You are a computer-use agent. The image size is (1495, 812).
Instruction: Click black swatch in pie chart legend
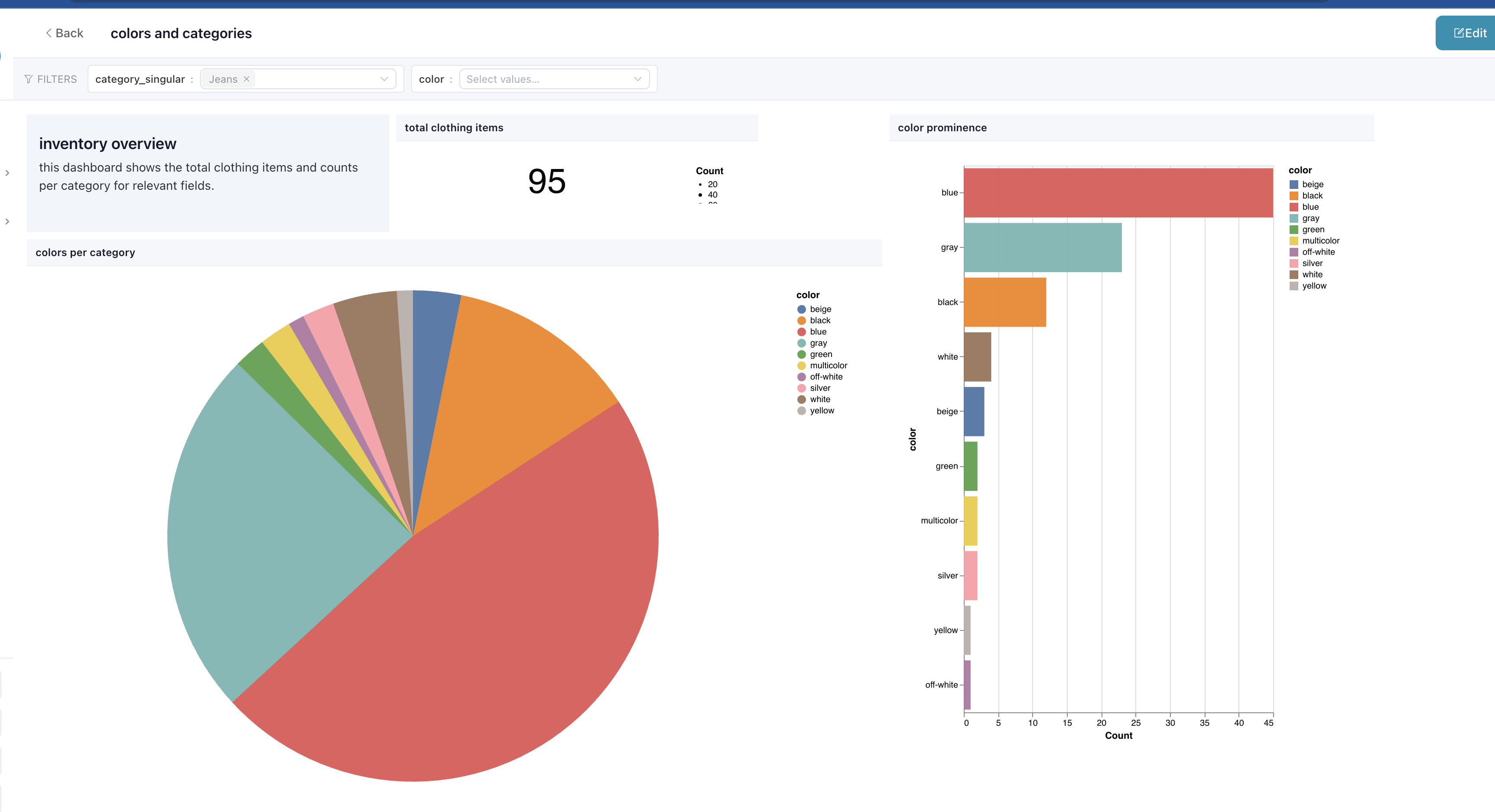pos(802,320)
